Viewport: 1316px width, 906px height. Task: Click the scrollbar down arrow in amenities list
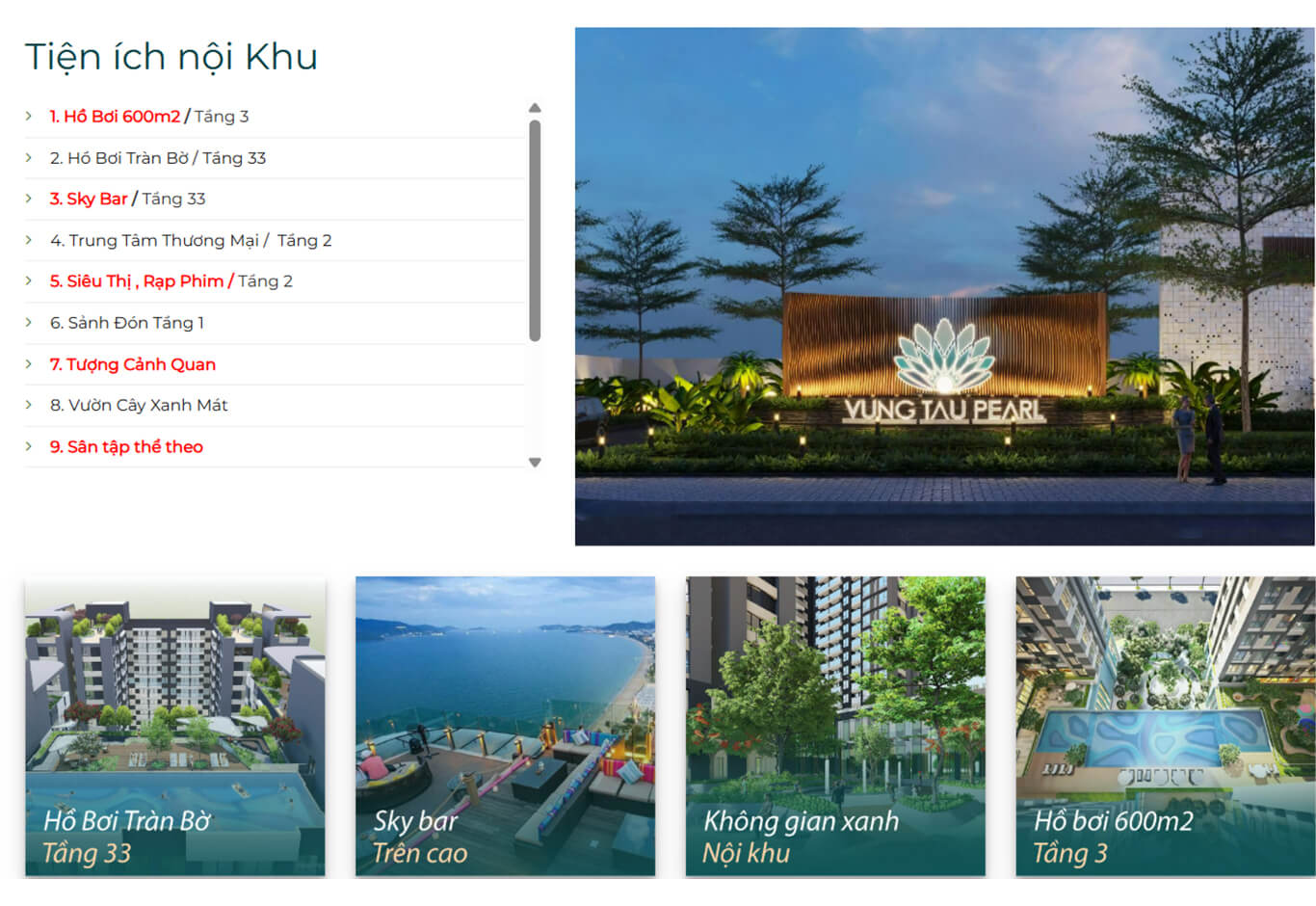click(x=535, y=463)
